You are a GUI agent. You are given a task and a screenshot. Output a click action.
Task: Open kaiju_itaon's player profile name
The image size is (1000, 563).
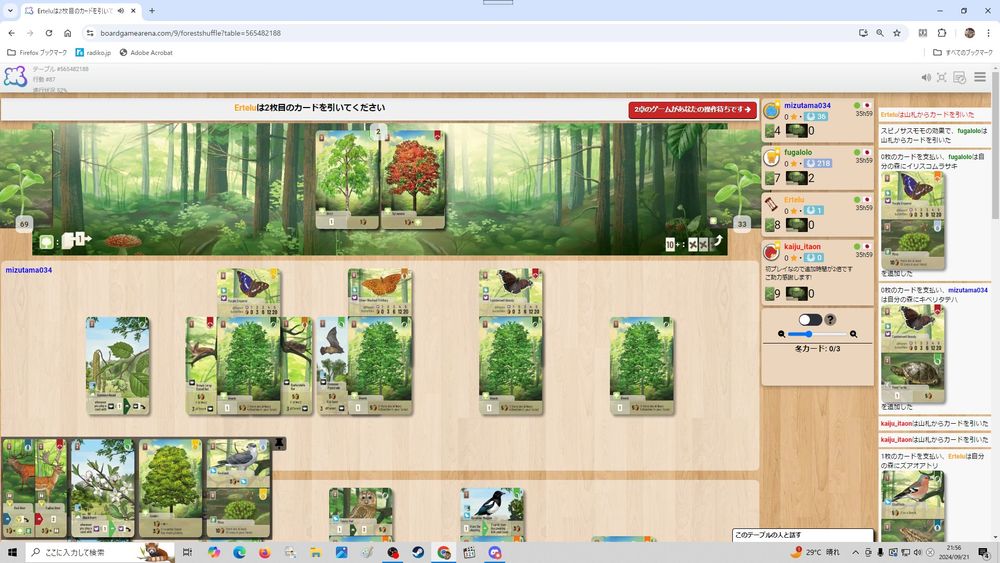click(802, 246)
